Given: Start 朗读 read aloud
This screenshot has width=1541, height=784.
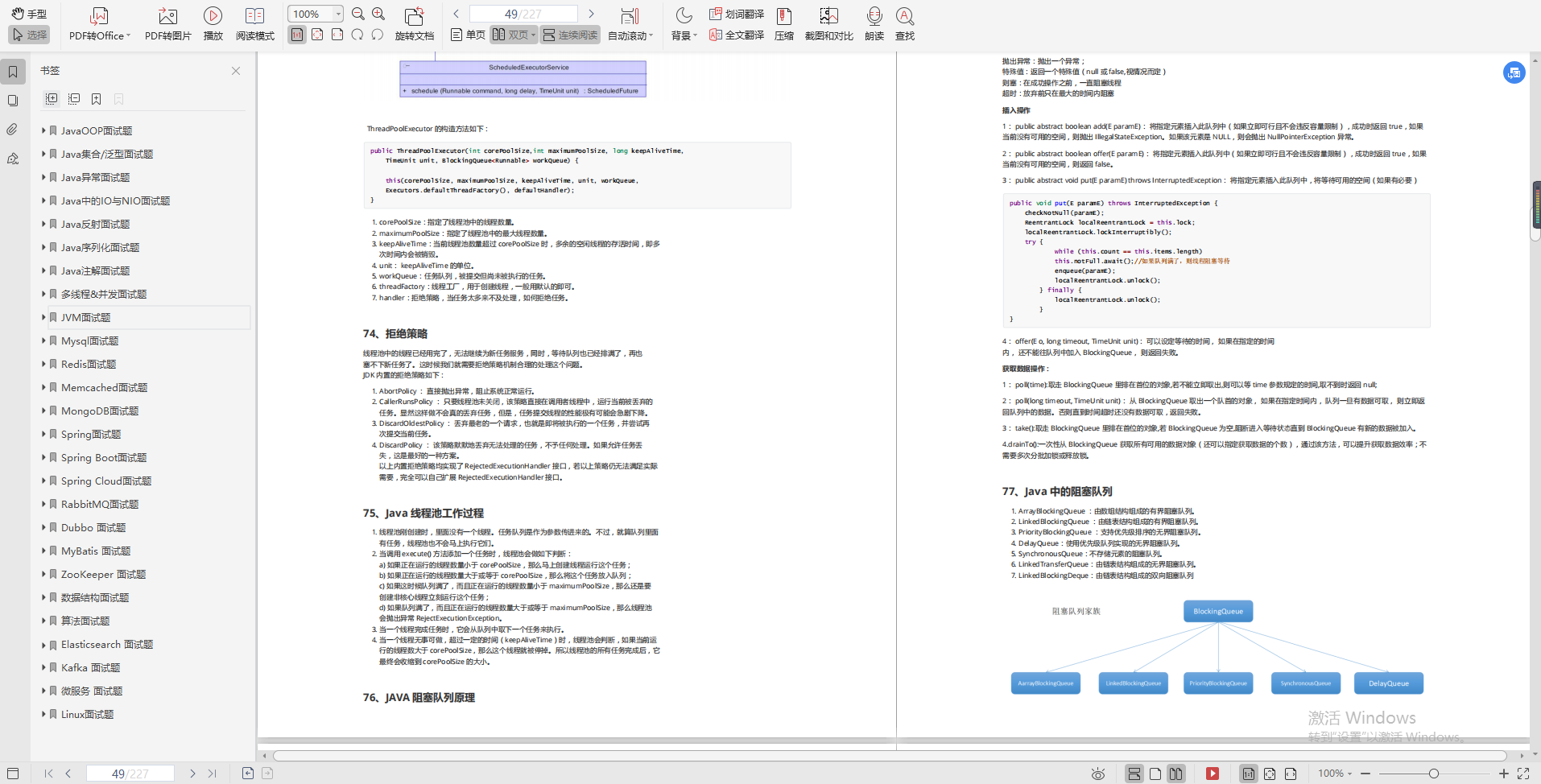Looking at the screenshot, I should click(874, 24).
